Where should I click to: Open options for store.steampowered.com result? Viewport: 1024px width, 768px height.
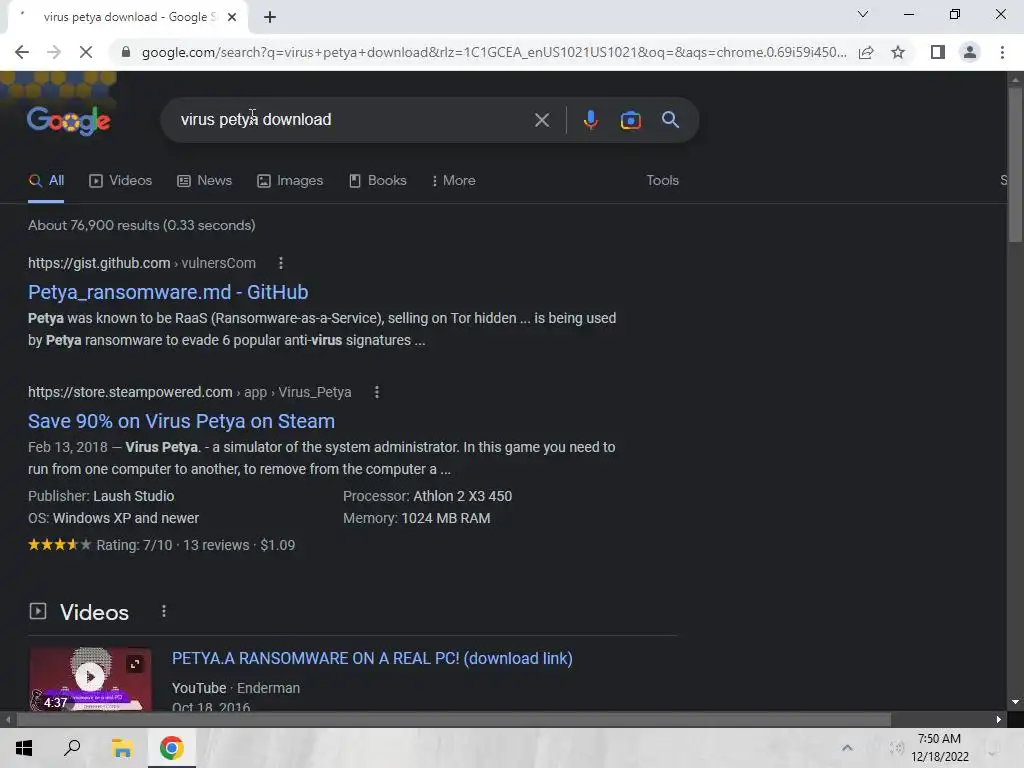[377, 392]
